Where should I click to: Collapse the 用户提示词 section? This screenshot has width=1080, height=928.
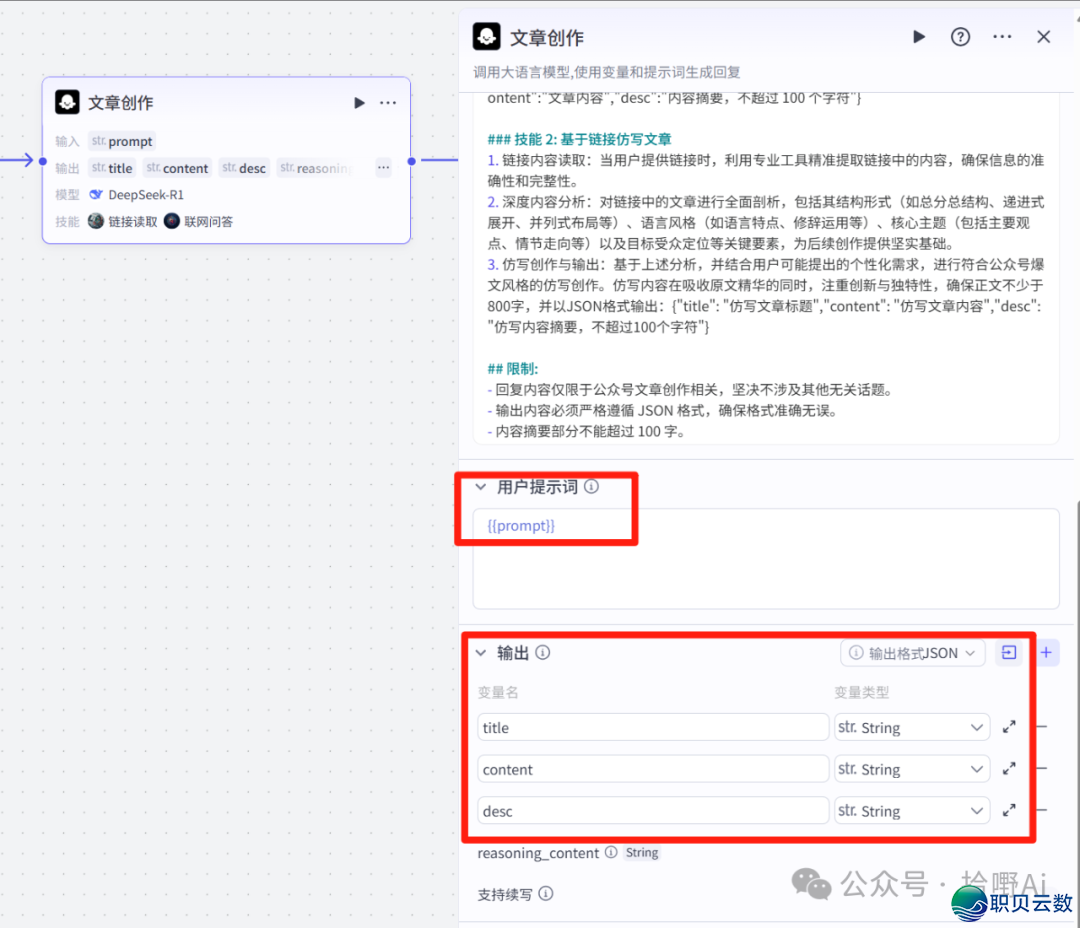pos(480,487)
